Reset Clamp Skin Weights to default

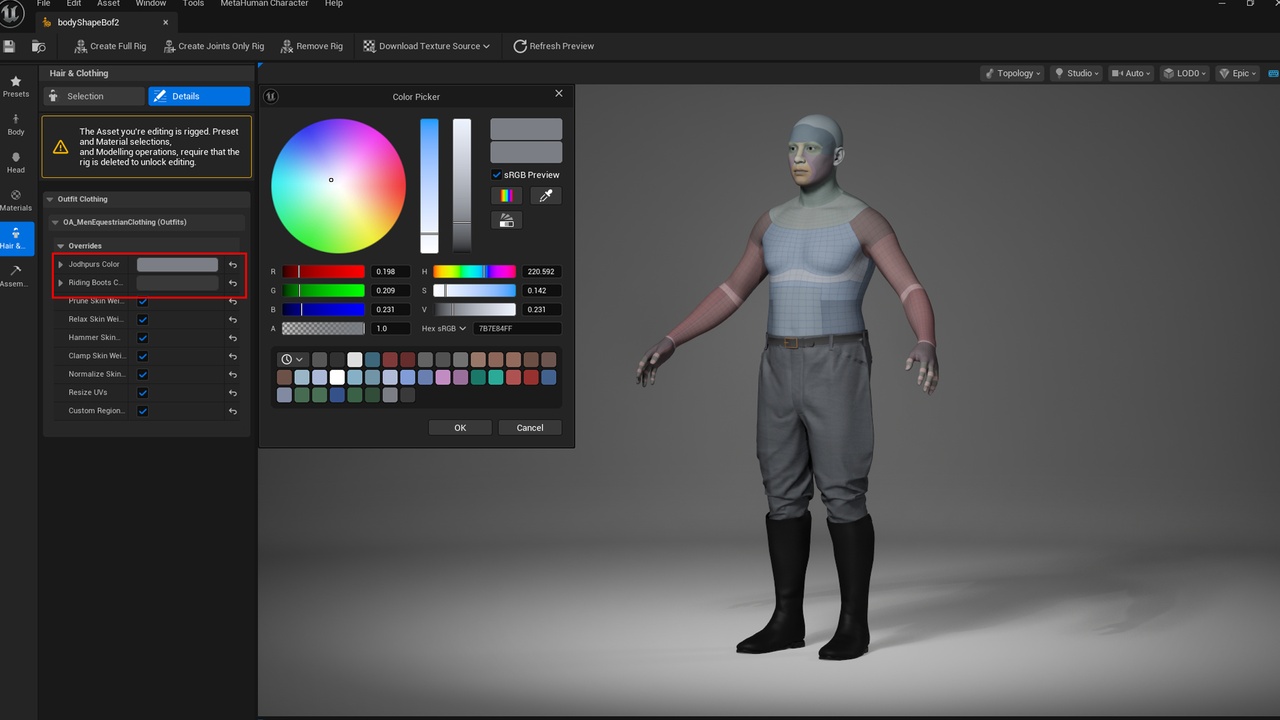click(233, 356)
